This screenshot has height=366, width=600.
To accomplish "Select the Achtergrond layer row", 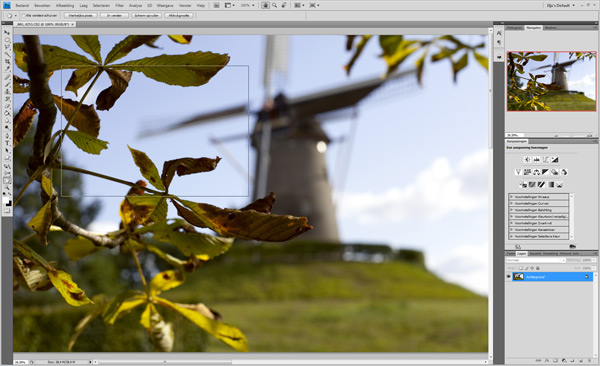I will (x=553, y=277).
